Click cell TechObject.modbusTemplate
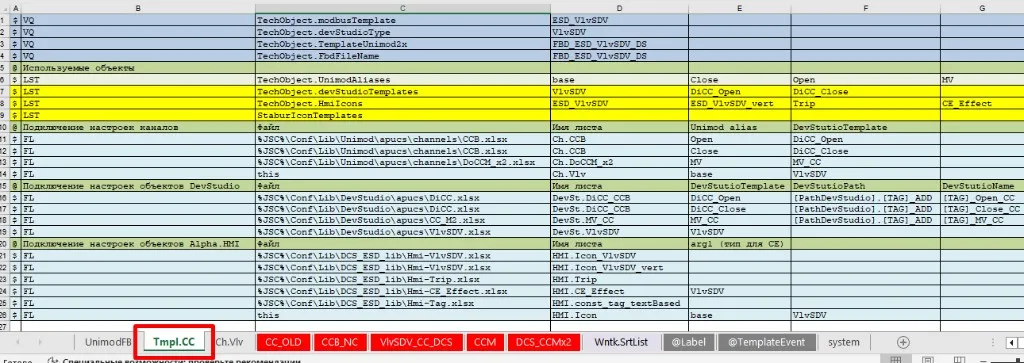 pyautogui.click(x=403, y=20)
